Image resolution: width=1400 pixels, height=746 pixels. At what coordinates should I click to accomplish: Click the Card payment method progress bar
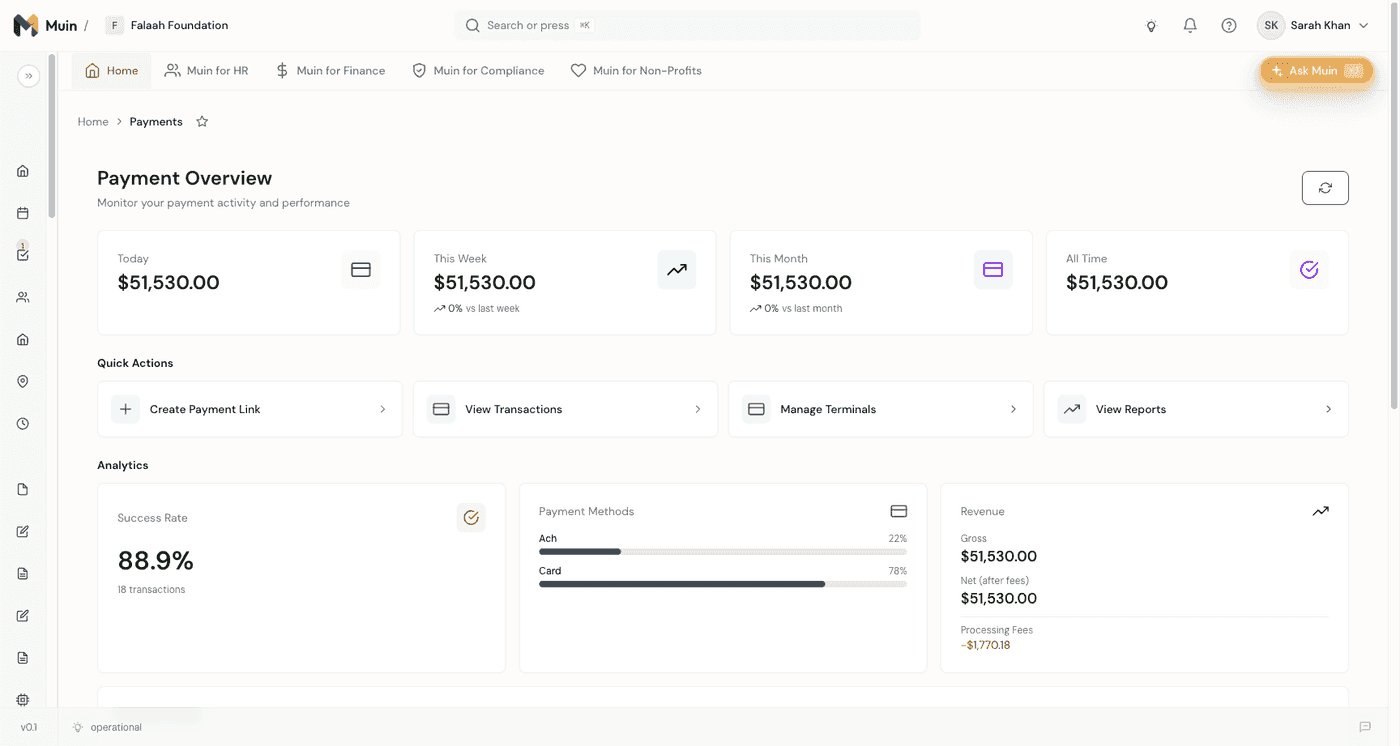click(722, 584)
